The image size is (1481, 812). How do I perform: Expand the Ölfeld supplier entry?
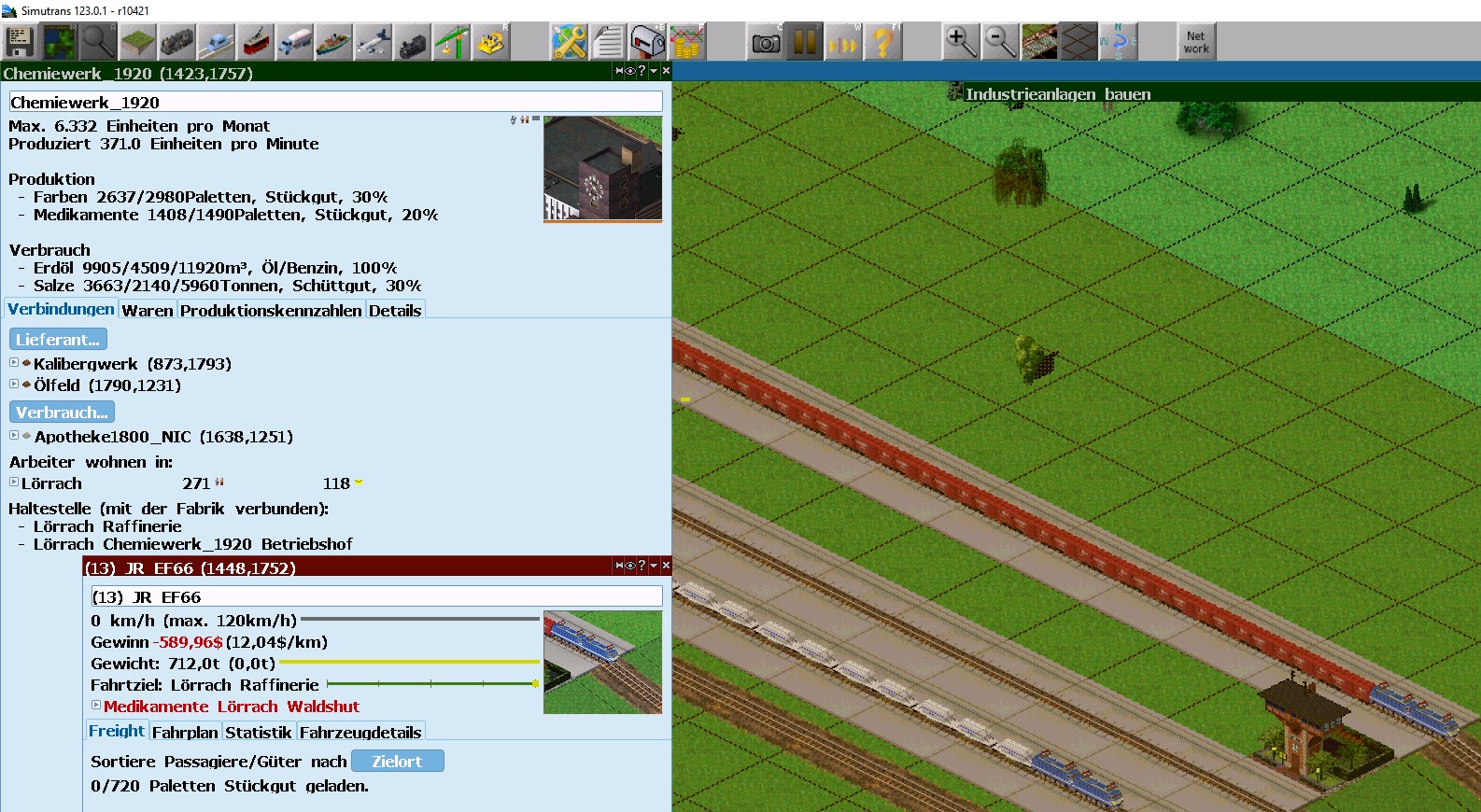[14, 385]
